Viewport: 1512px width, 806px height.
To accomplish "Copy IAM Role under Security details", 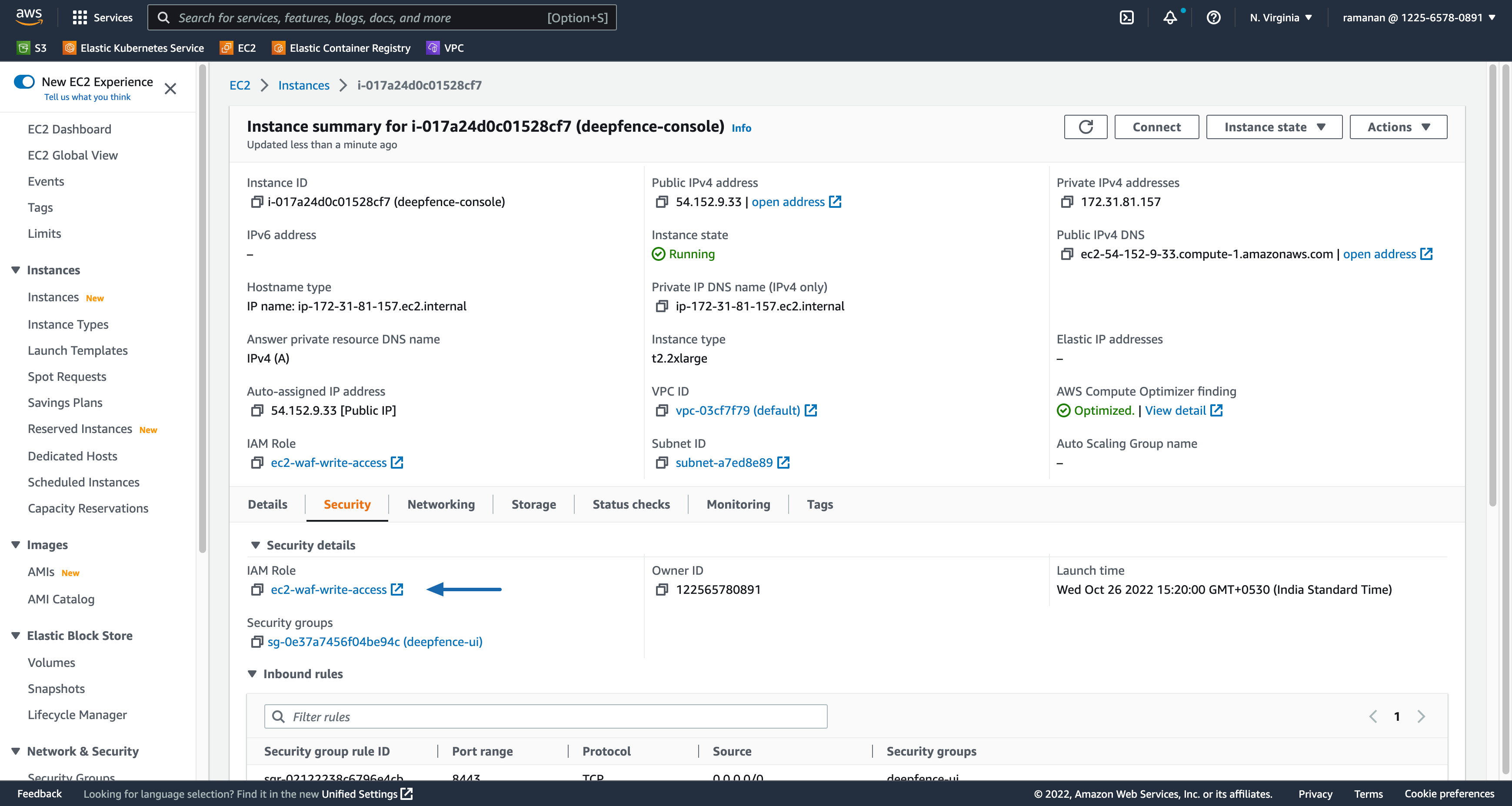I will click(x=256, y=590).
